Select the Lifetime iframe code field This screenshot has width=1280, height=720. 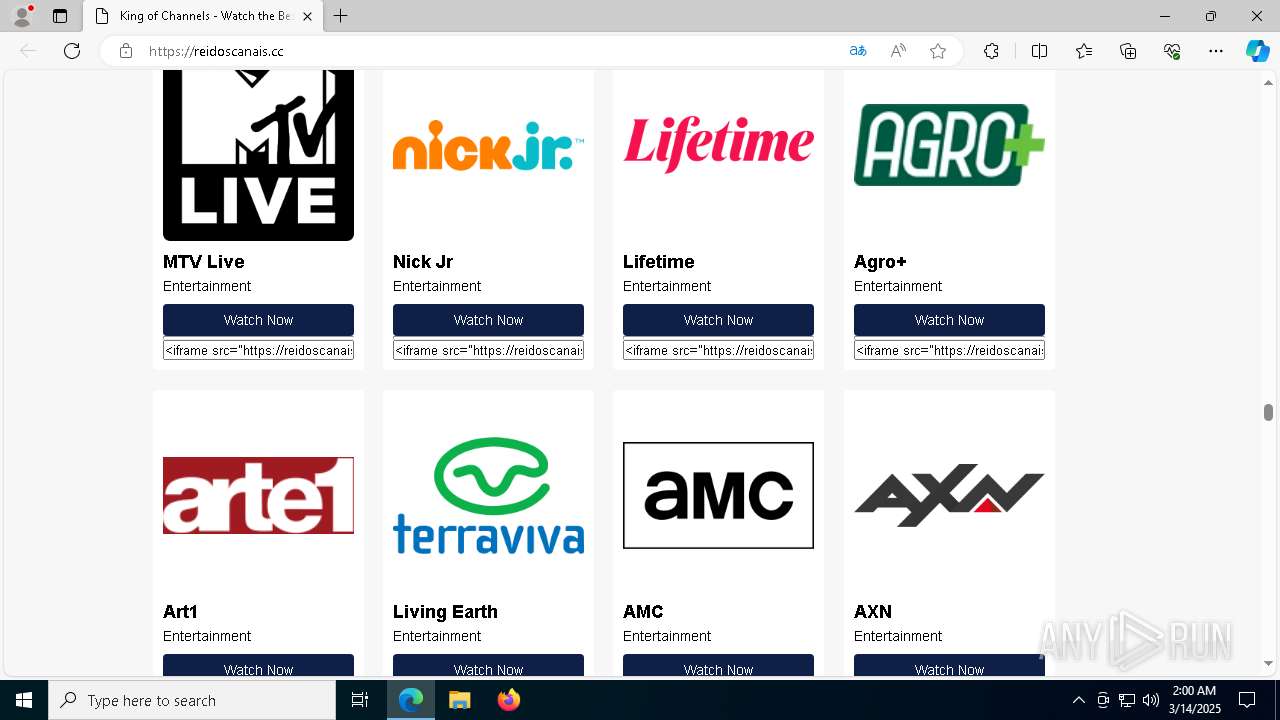point(718,350)
